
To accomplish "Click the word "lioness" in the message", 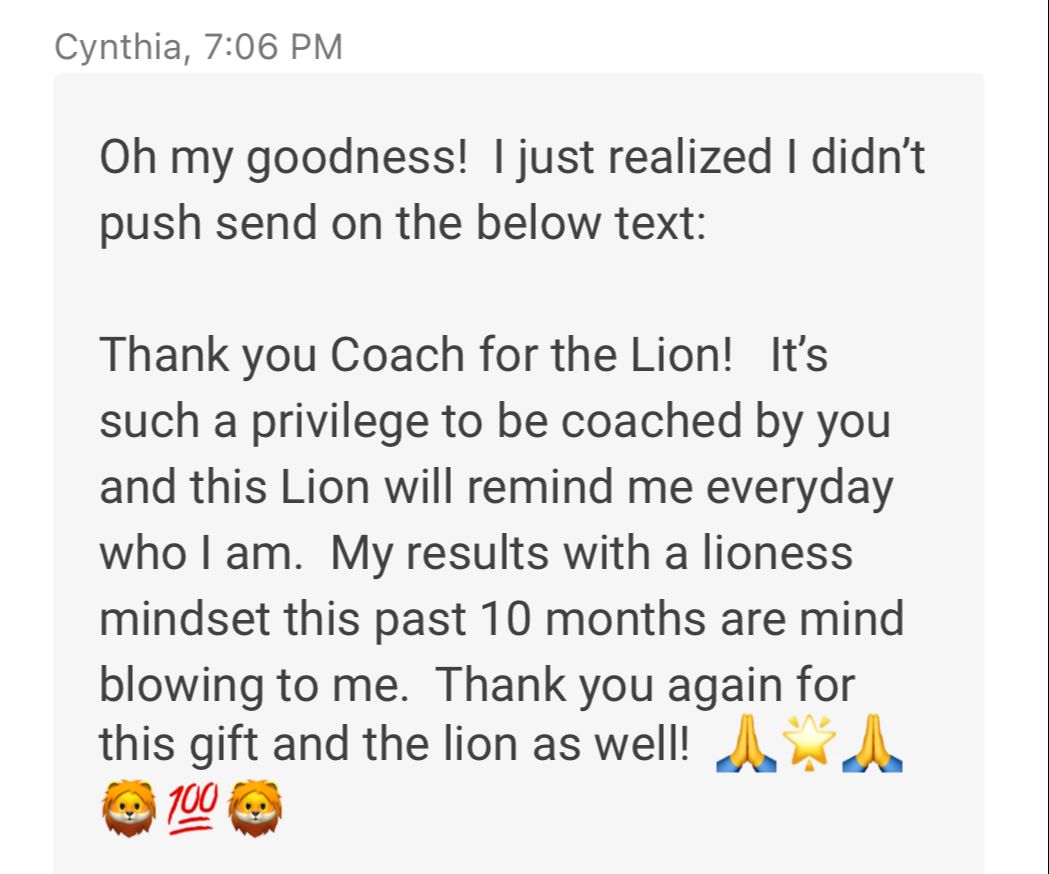I will 777,553.
